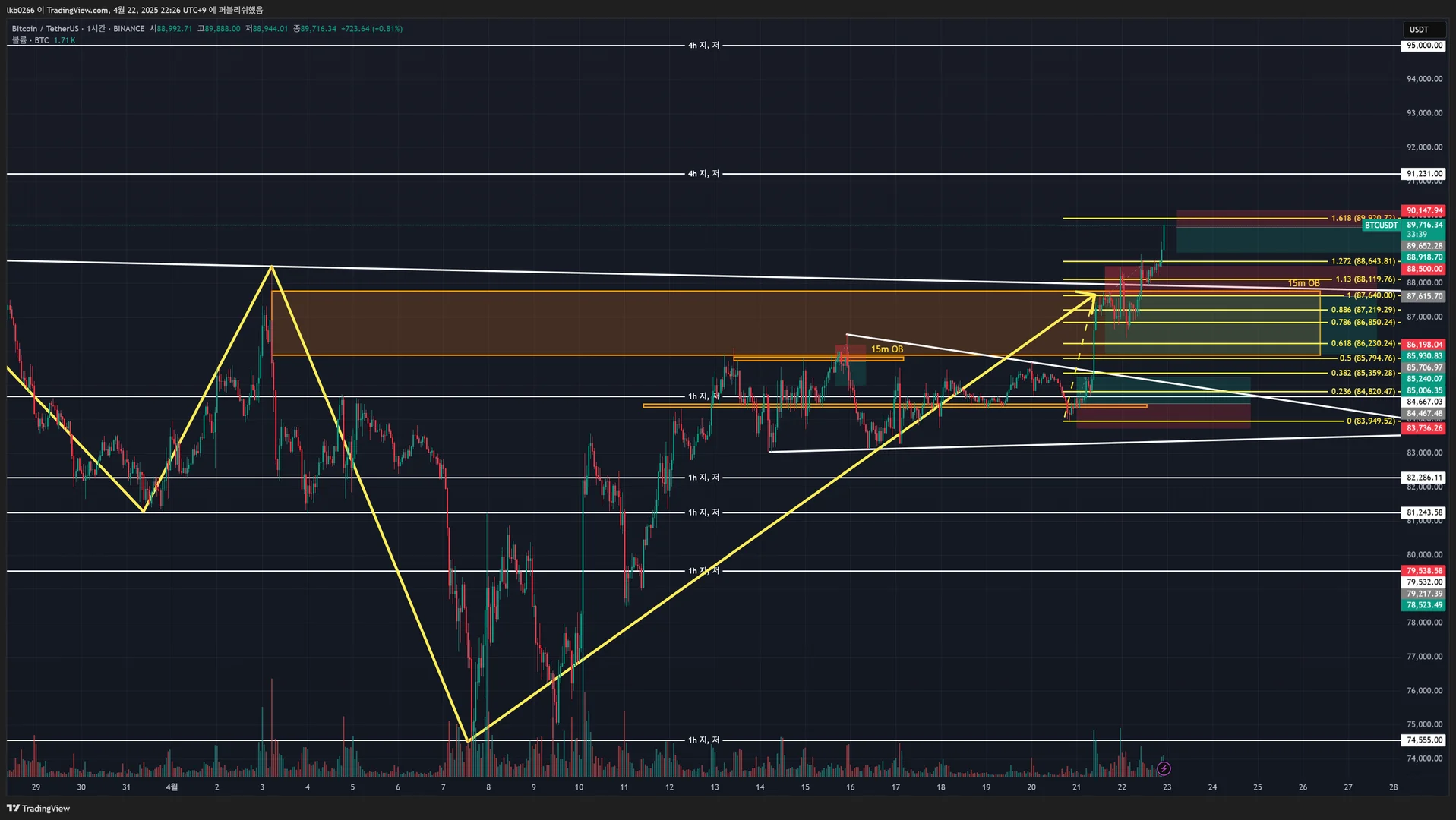1456x820 pixels.
Task: Click the low value 88,944.01
Action: 270,29
